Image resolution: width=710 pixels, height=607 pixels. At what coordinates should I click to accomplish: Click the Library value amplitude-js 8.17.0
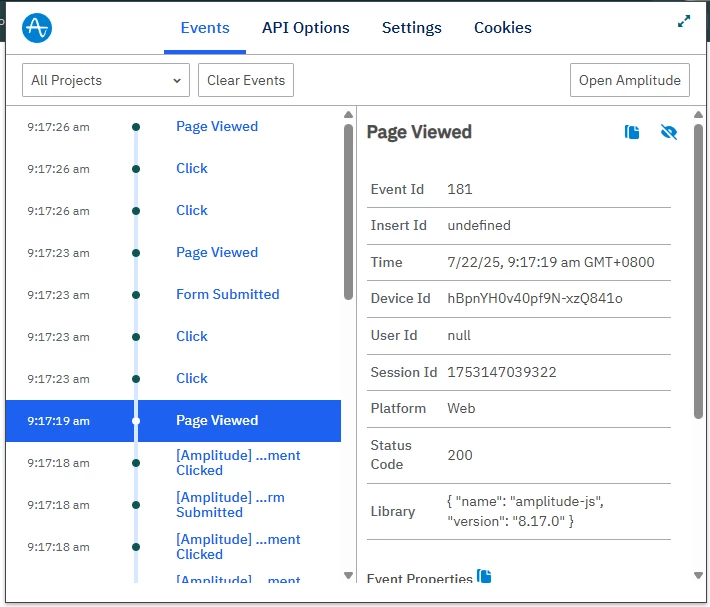[x=525, y=511]
